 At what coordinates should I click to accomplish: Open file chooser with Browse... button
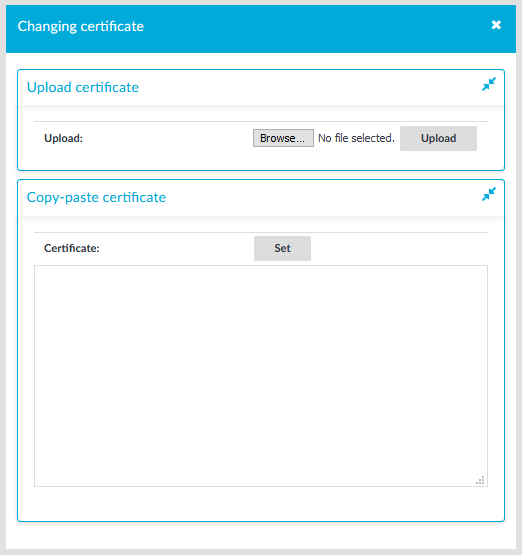pyautogui.click(x=283, y=138)
